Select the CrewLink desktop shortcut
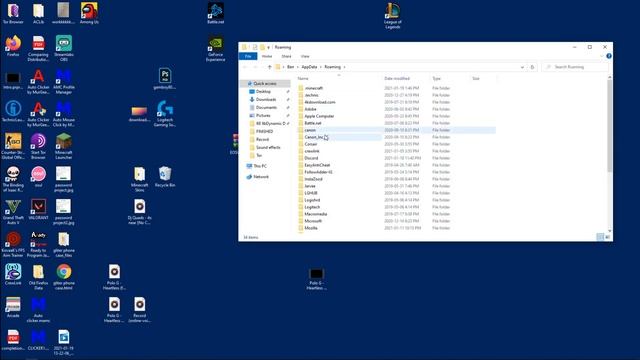The width and height of the screenshot is (640, 360). pos(13,275)
